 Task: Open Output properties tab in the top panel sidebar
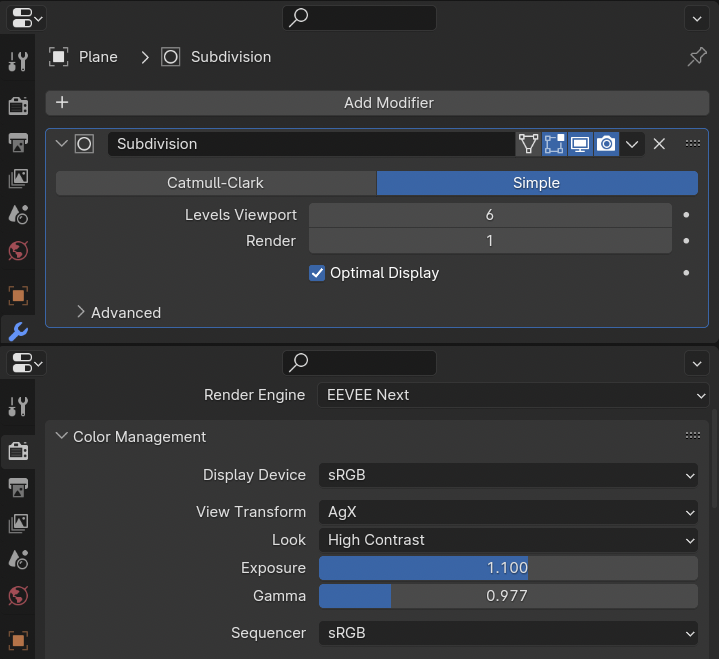18,142
